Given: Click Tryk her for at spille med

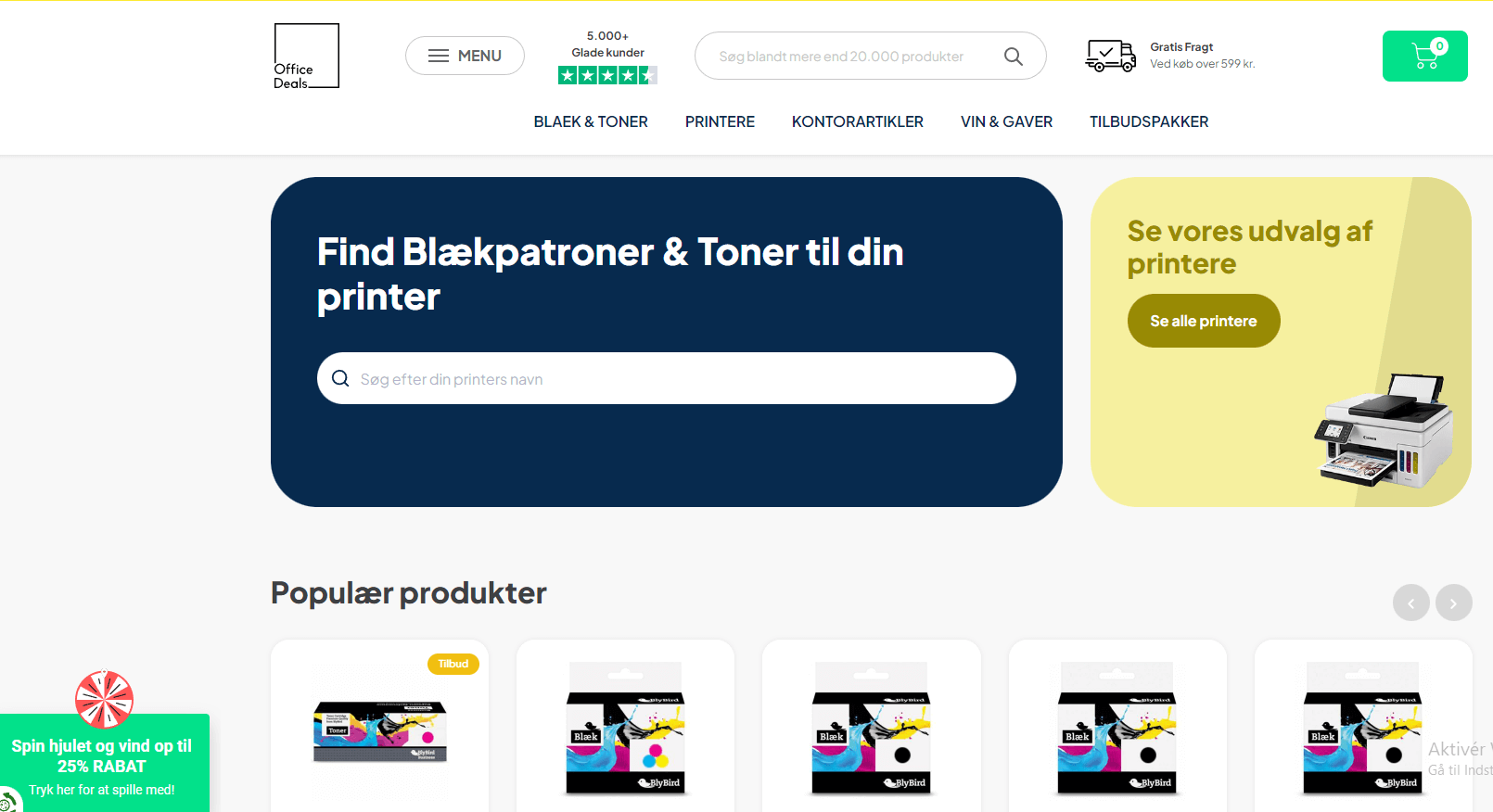Looking at the screenshot, I should 102,790.
